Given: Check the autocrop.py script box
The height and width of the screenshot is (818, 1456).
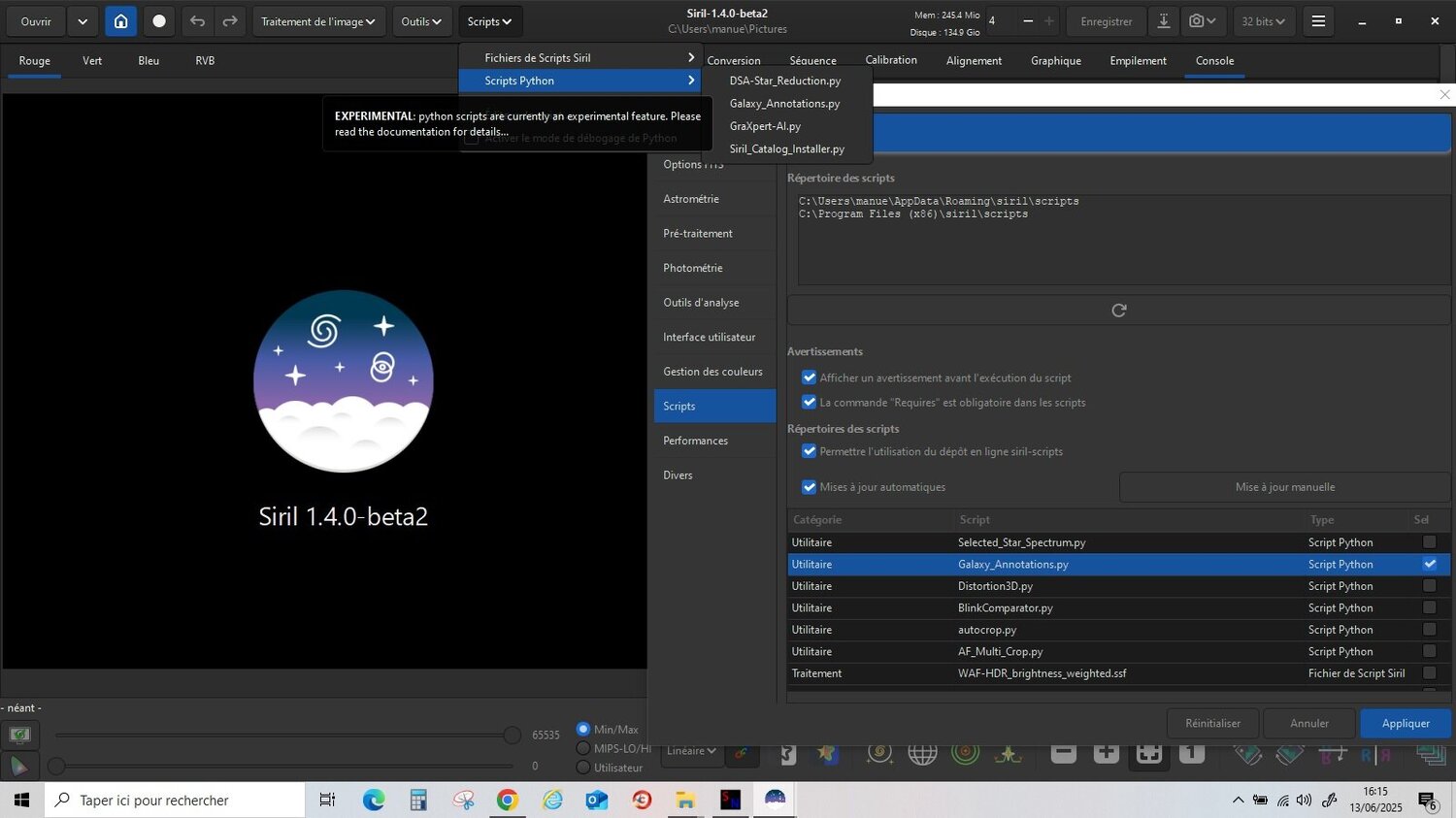Looking at the screenshot, I should (x=1429, y=630).
